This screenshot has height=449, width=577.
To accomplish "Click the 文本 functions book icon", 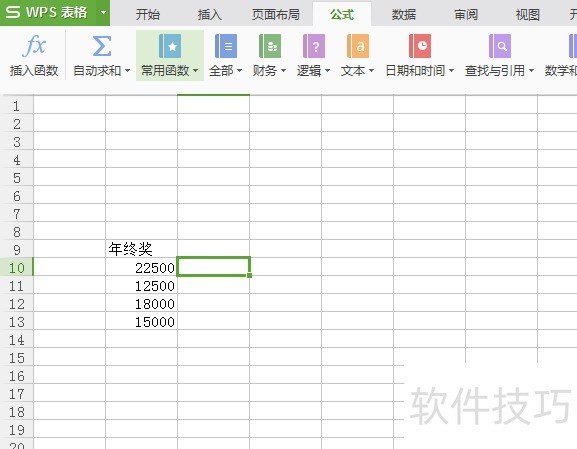I will (x=358, y=46).
